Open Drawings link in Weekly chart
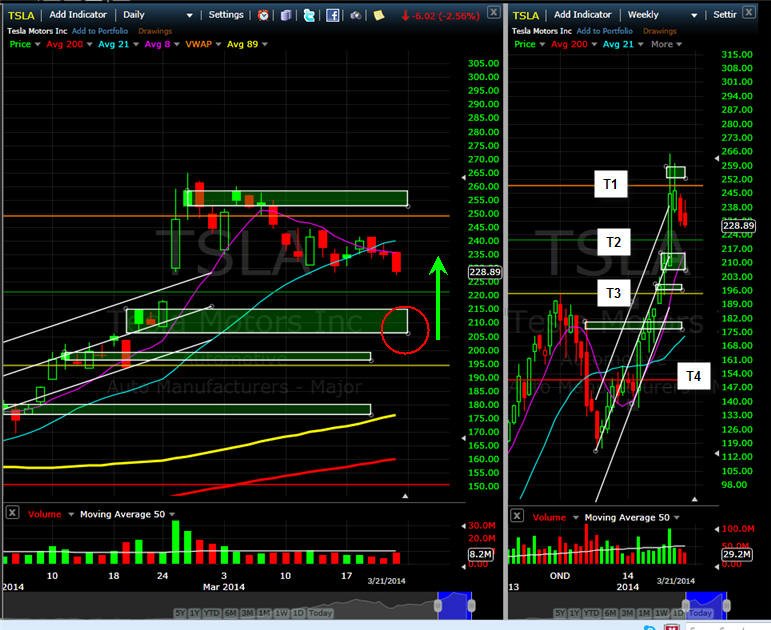 pyautogui.click(x=659, y=31)
